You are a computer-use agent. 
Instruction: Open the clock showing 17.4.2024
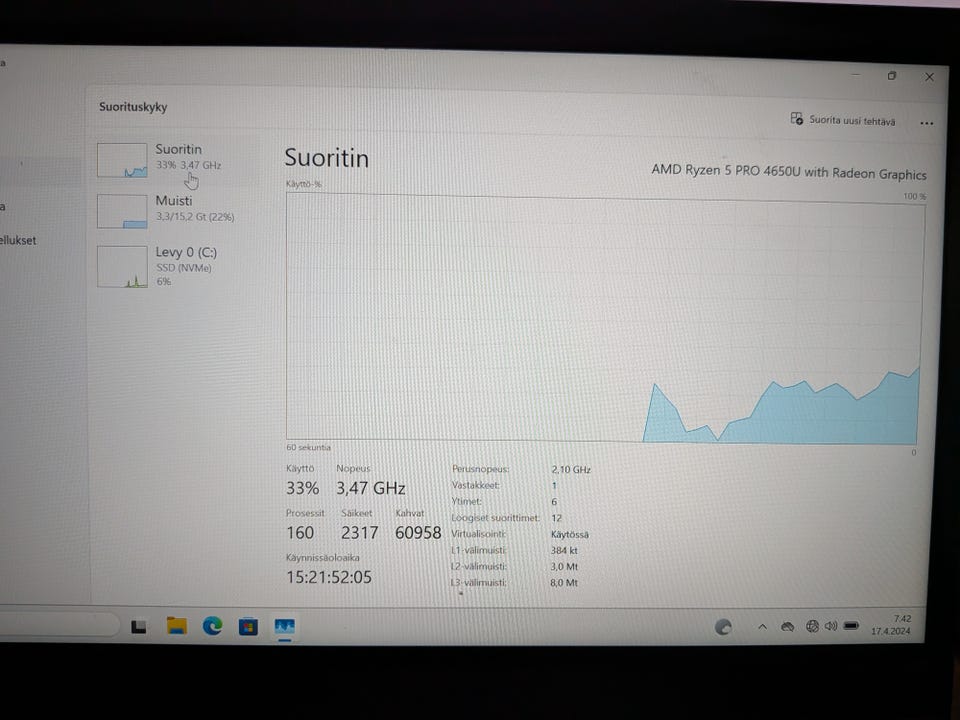pos(891,625)
